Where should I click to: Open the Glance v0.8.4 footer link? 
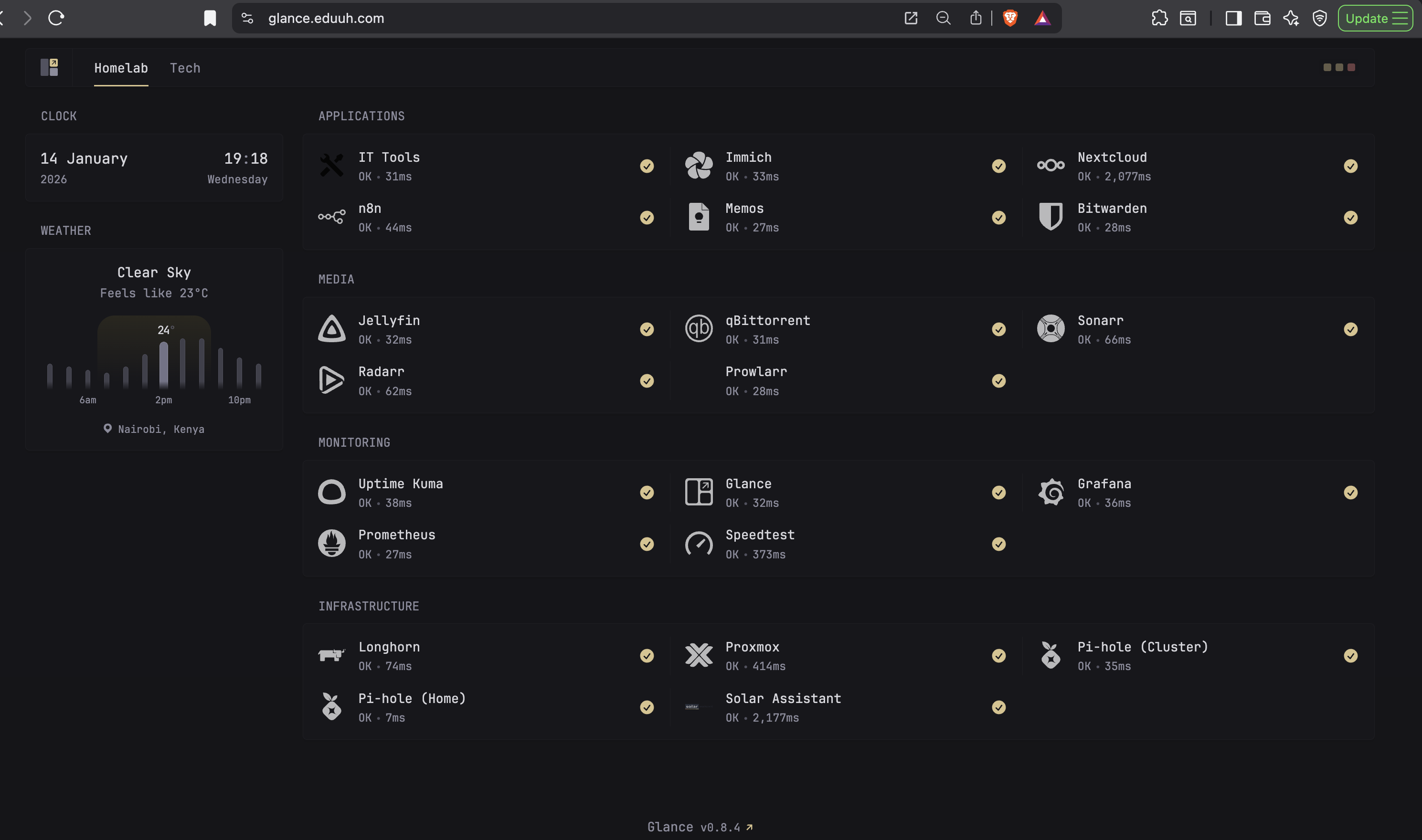tap(700, 827)
